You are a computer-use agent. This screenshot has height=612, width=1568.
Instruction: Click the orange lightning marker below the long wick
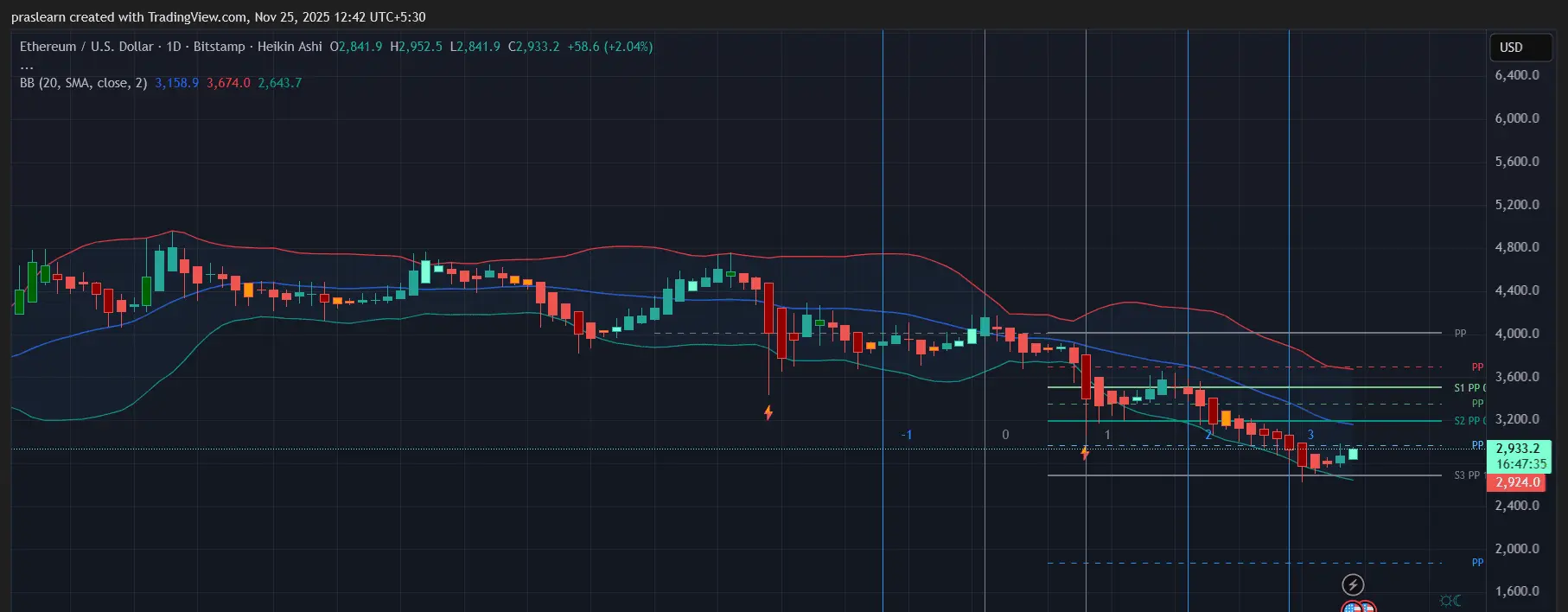pos(768,412)
